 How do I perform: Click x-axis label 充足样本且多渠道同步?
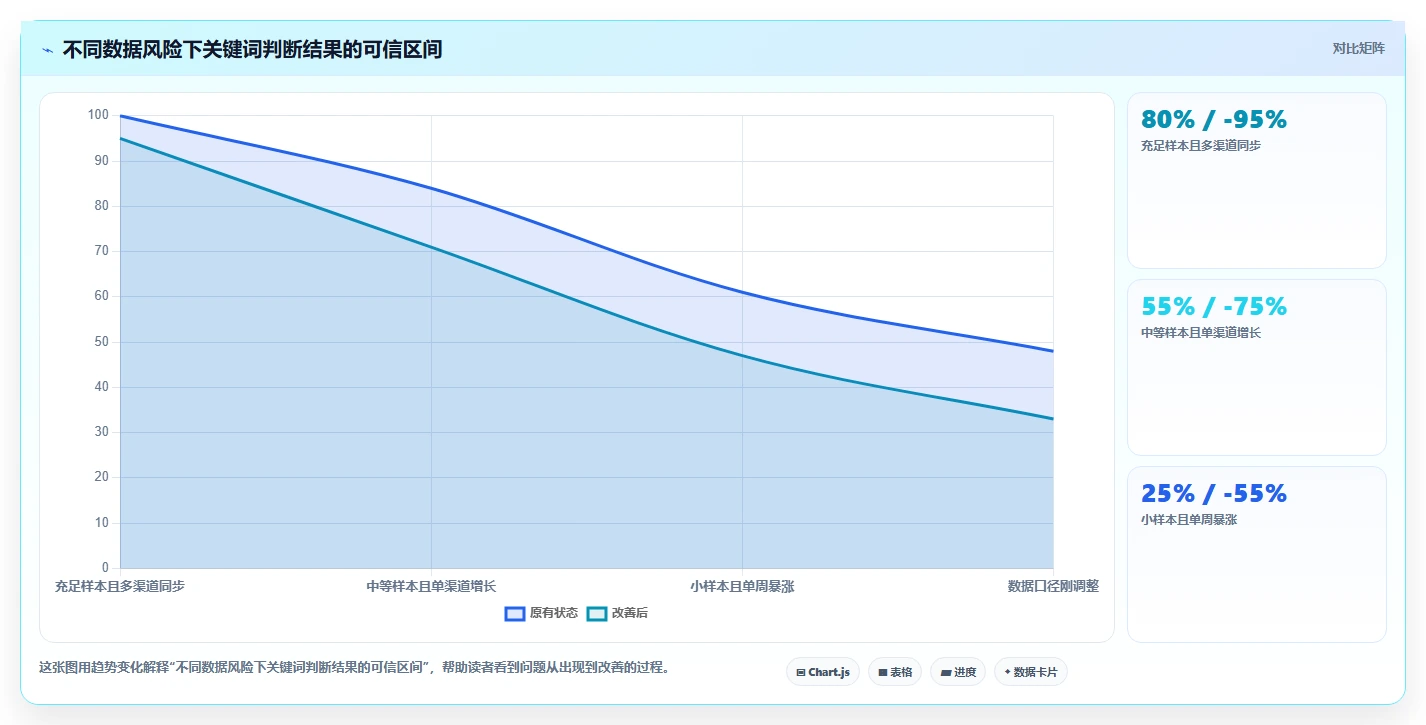[120, 586]
